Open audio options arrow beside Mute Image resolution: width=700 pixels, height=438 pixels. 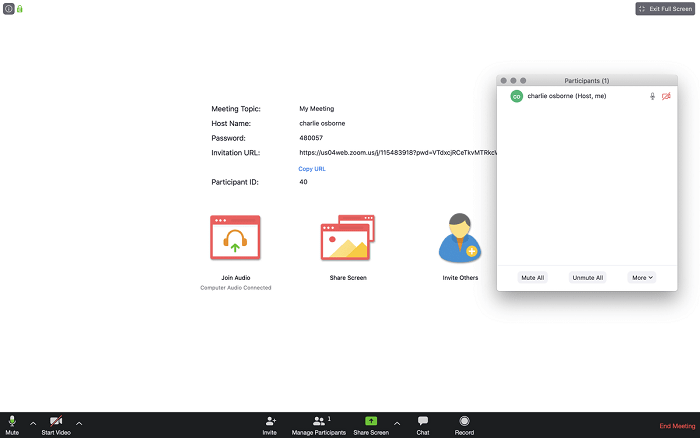(33, 423)
